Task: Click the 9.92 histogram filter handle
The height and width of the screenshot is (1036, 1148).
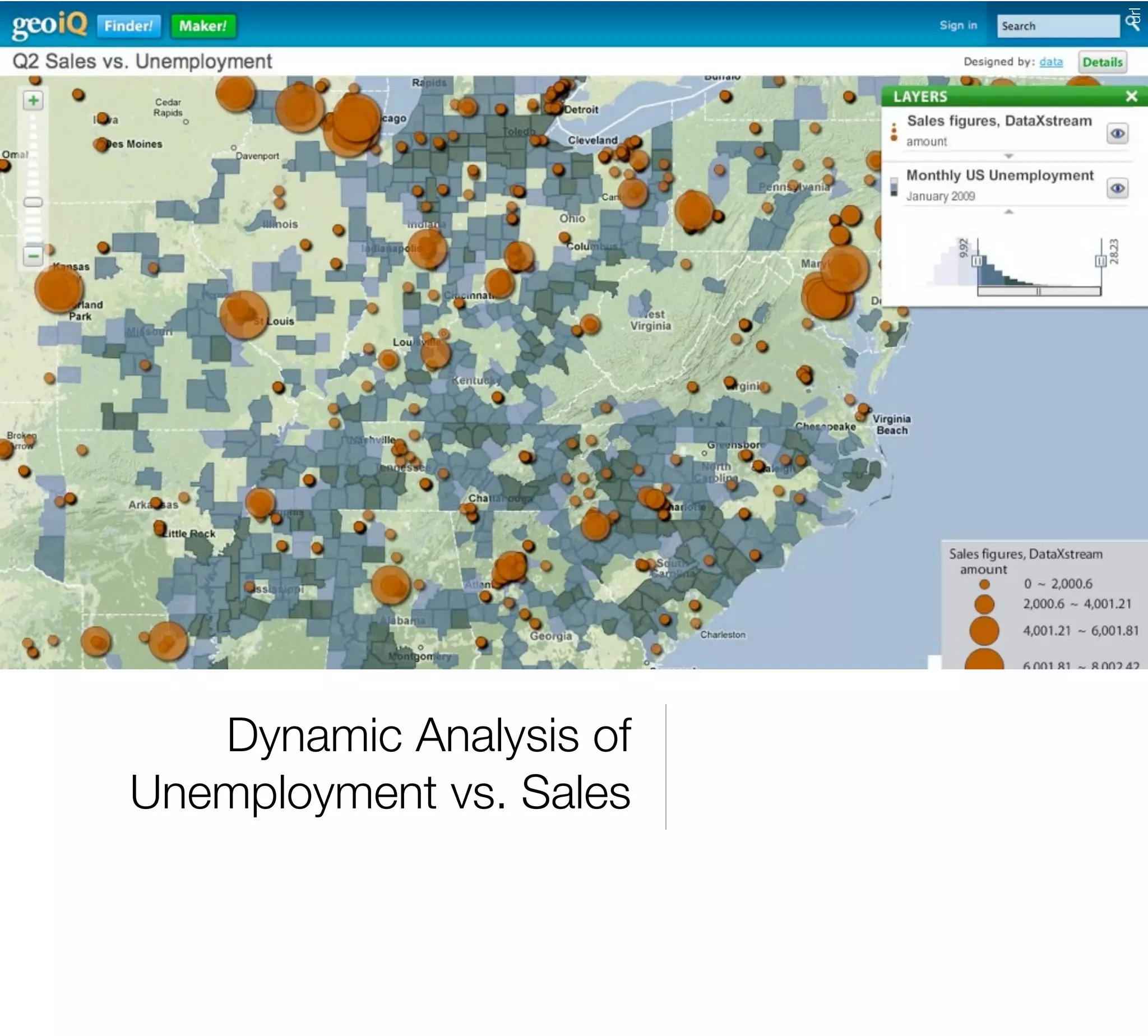Action: 977,261
